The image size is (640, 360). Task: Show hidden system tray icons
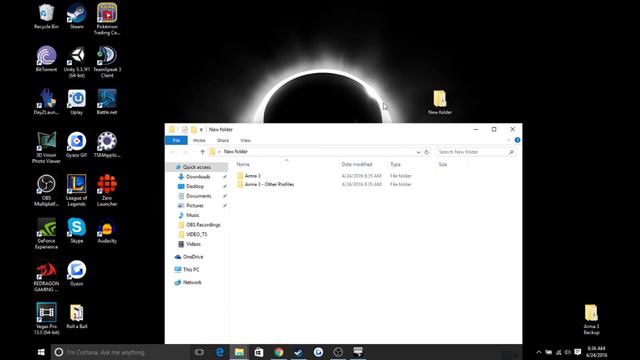pos(538,352)
